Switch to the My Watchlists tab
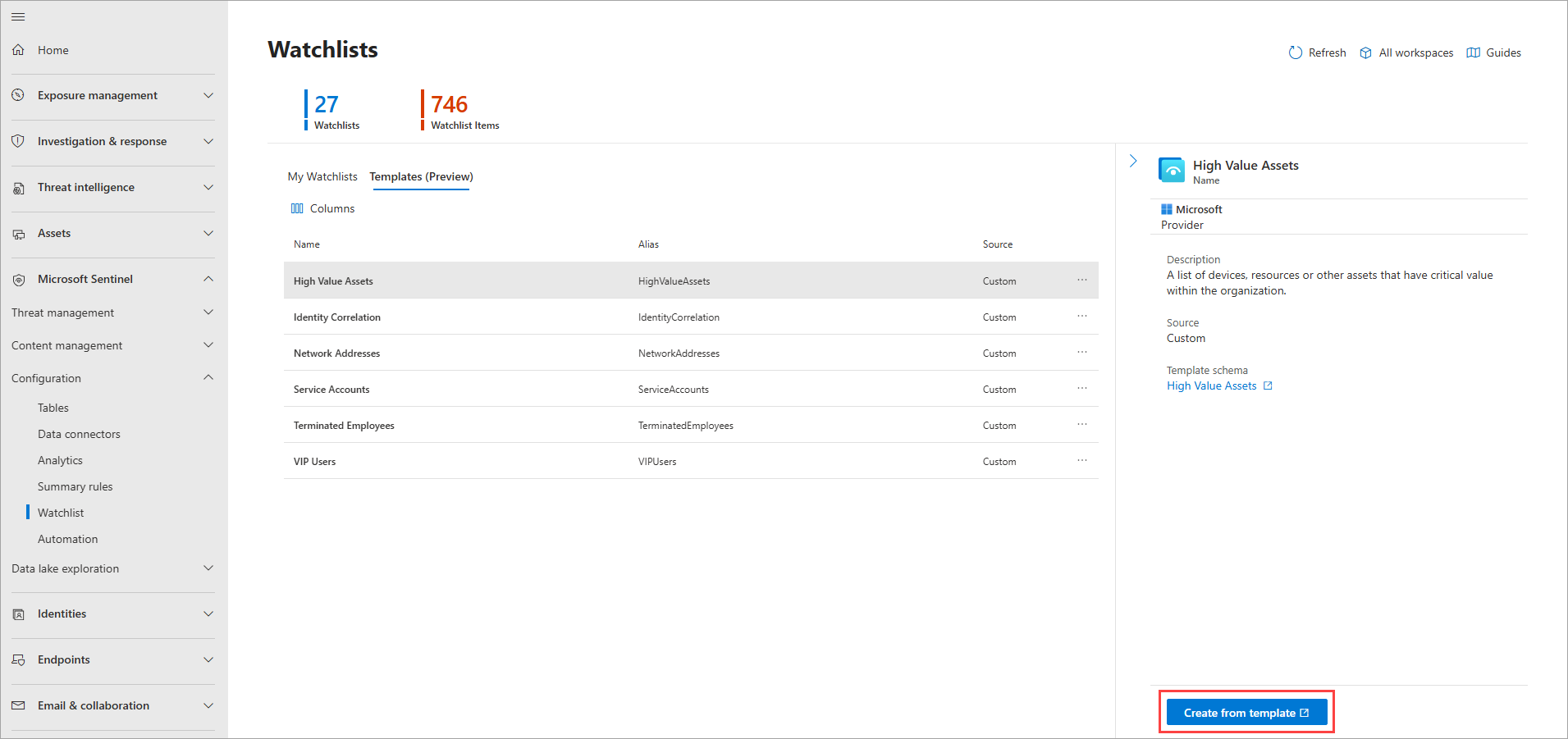This screenshot has width=1568, height=739. 322,176
